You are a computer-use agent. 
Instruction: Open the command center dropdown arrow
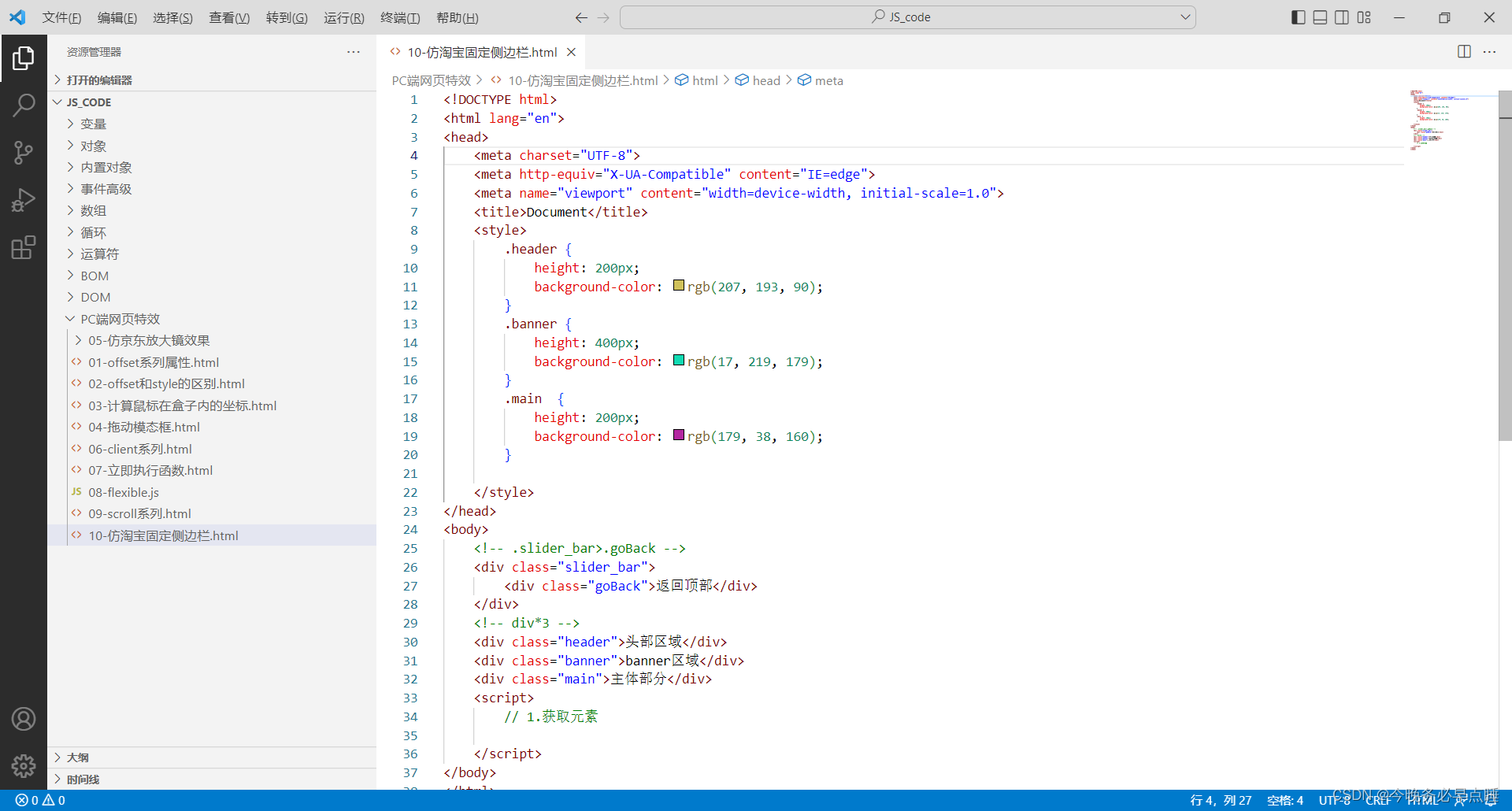1185,17
